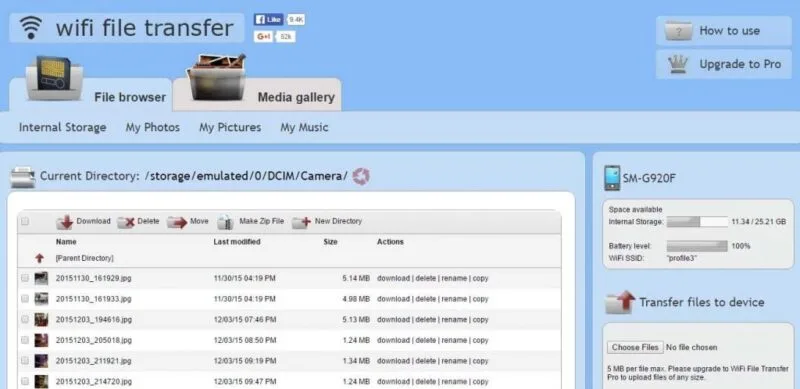The width and height of the screenshot is (800, 389).
Task: Check the box for 20151203_211921.jpg
Action: coord(24,361)
